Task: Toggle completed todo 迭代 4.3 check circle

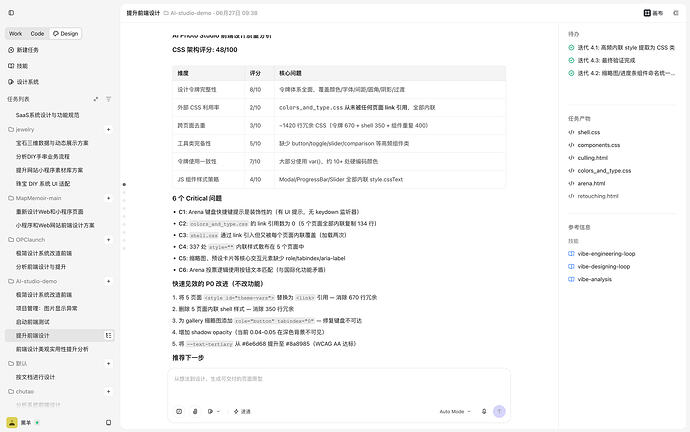Action: coord(571,60)
